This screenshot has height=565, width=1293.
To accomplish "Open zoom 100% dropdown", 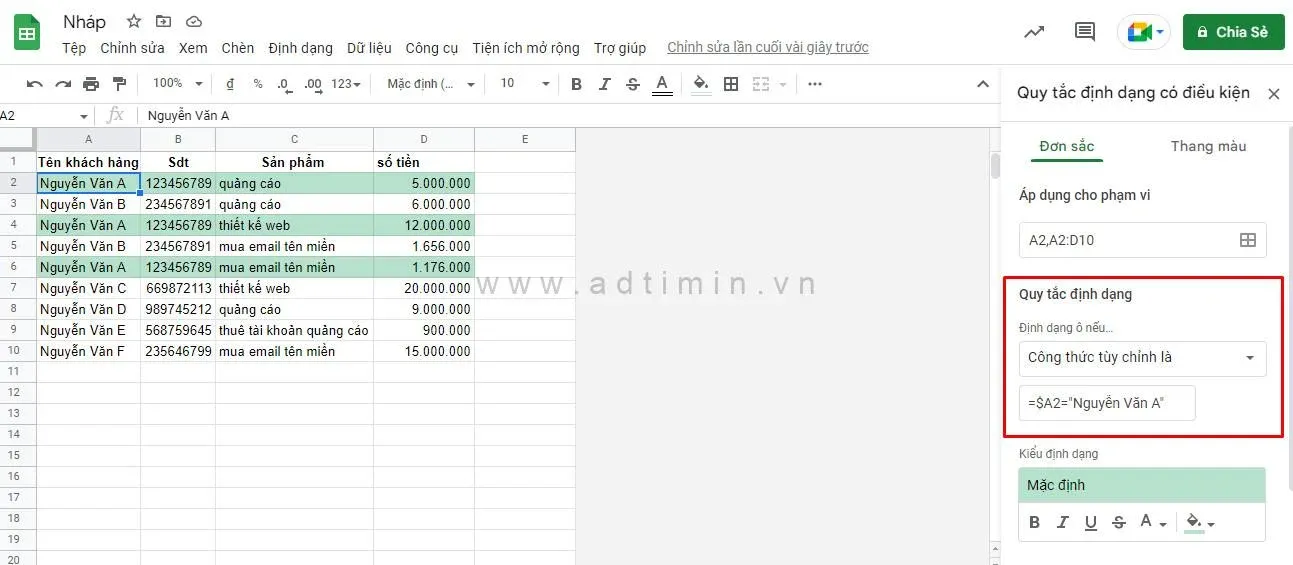I will (x=178, y=84).
